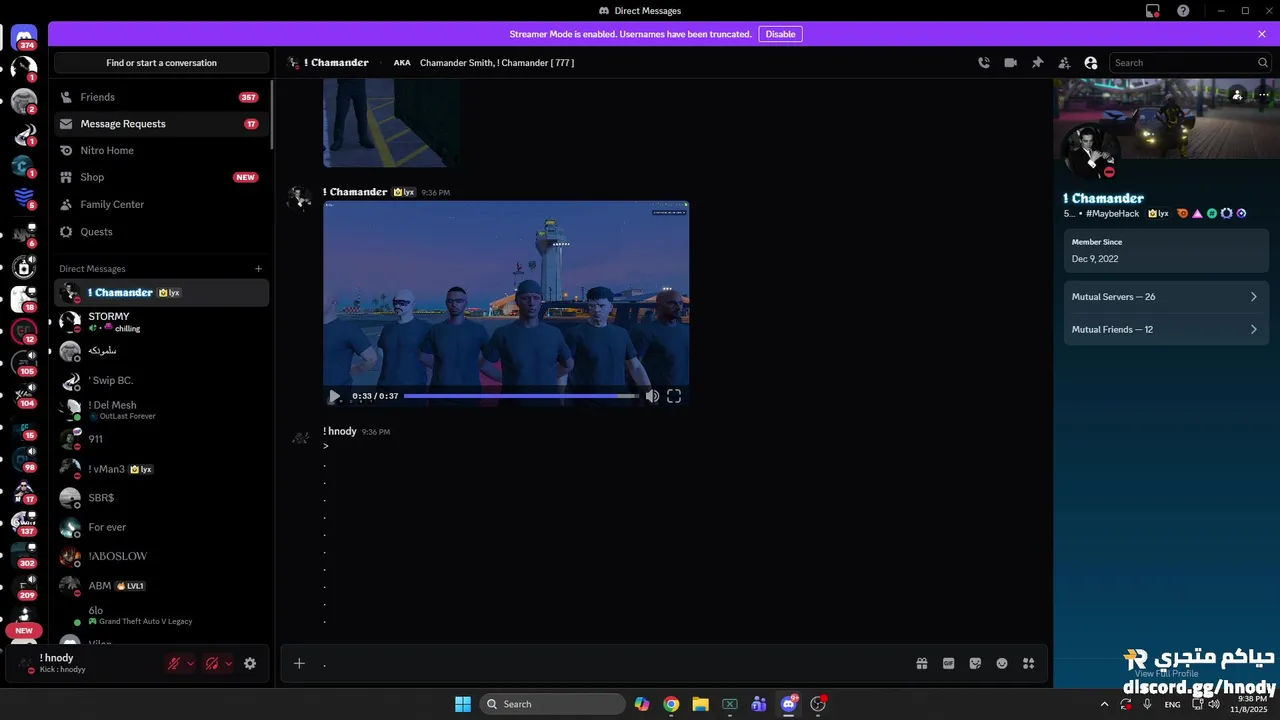This screenshot has height=720, width=1280.
Task: Open ' Swip BC. conversation
Action: (161, 380)
